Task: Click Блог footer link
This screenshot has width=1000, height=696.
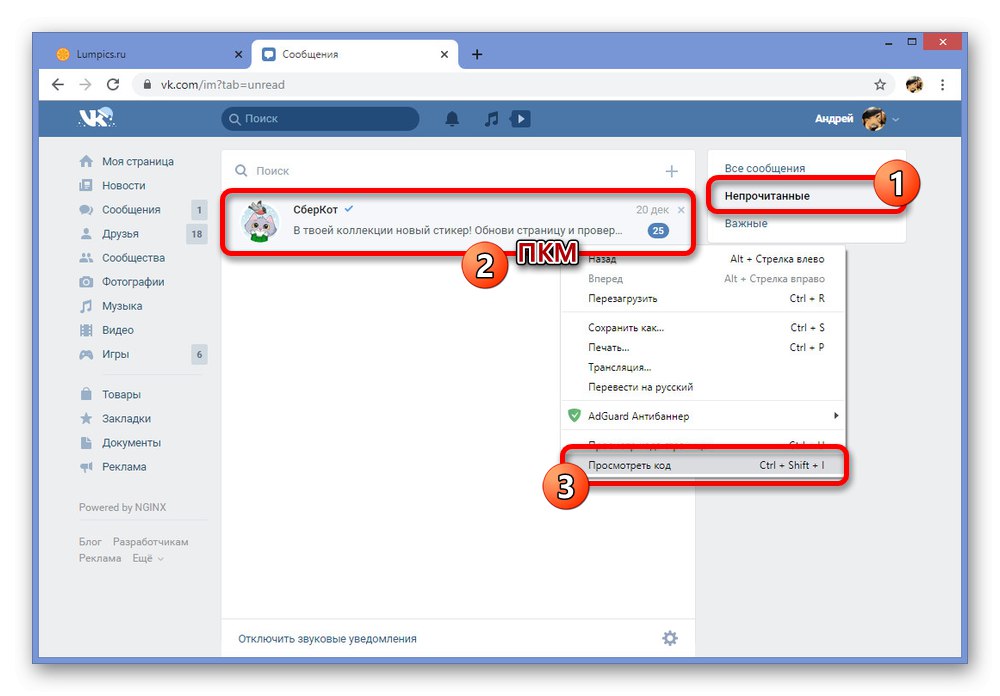Action: point(90,542)
